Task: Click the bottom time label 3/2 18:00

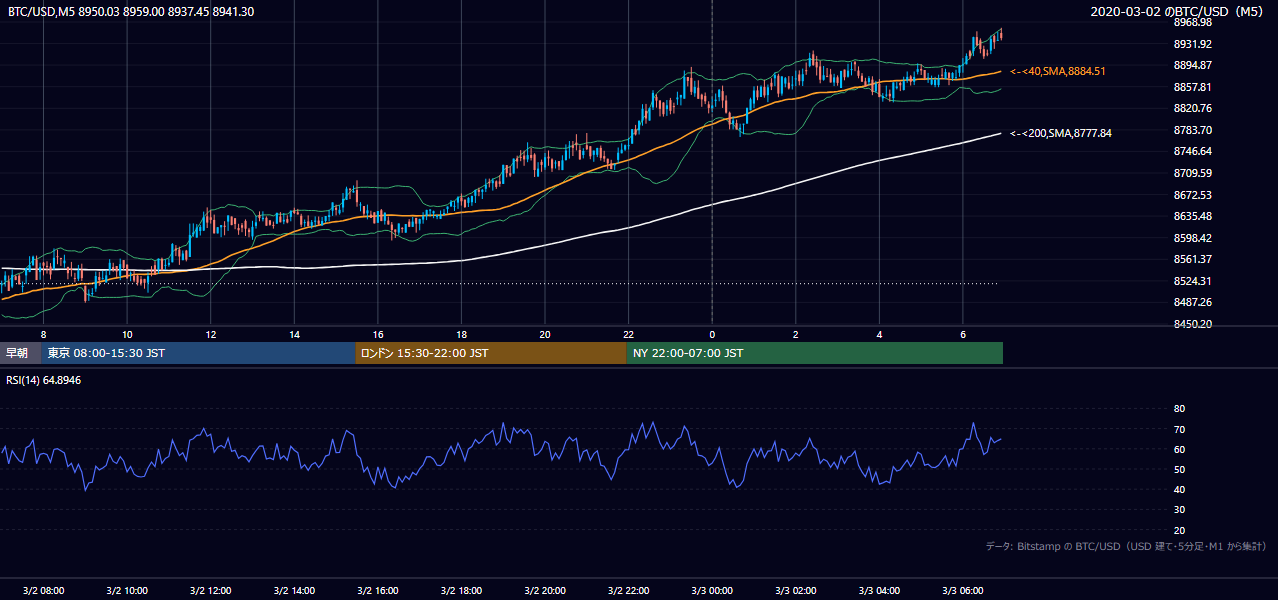Action: [461, 591]
